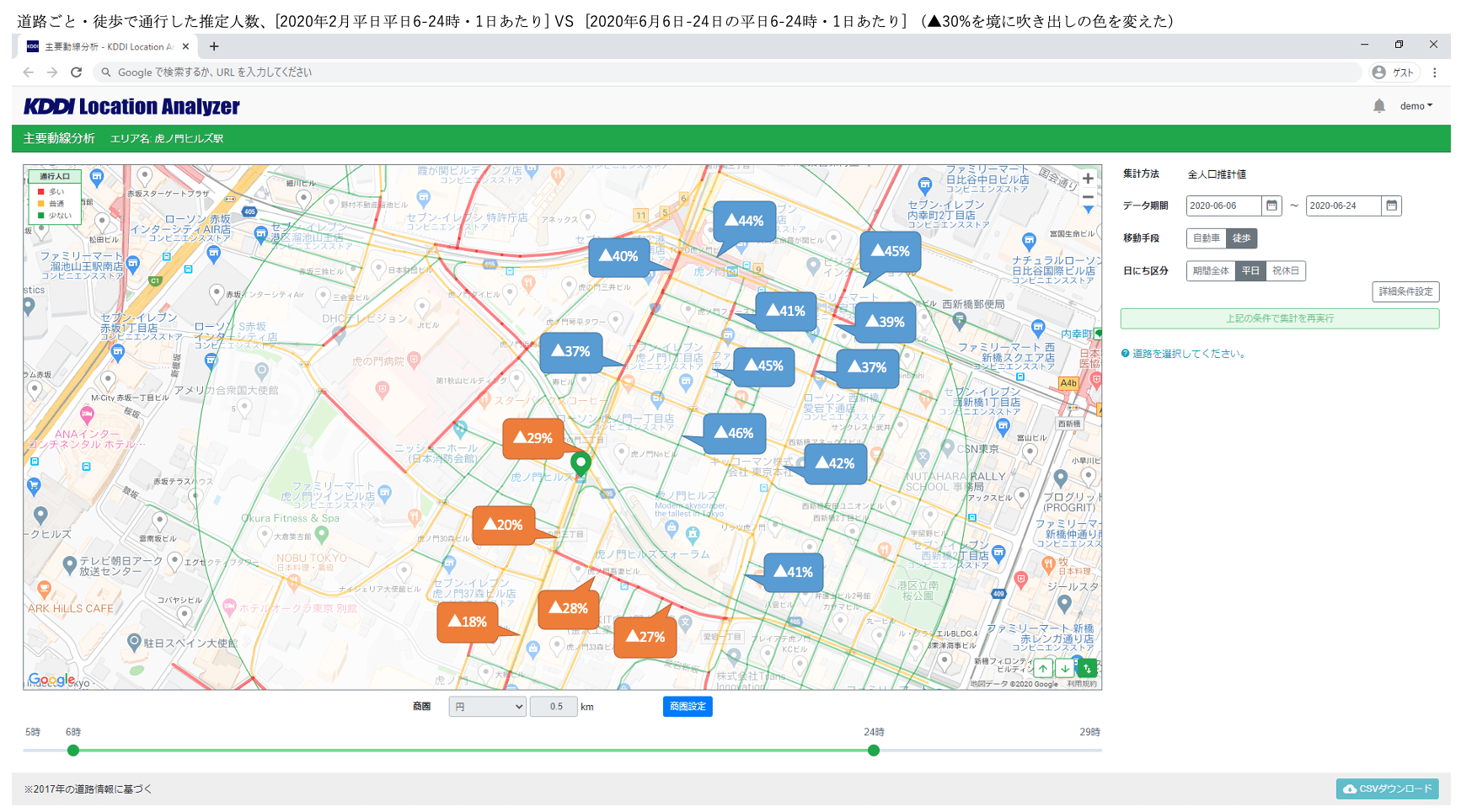The width and height of the screenshot is (1461, 812).
Task: Open the guest profile icon (ゲスト)
Action: [1394, 72]
